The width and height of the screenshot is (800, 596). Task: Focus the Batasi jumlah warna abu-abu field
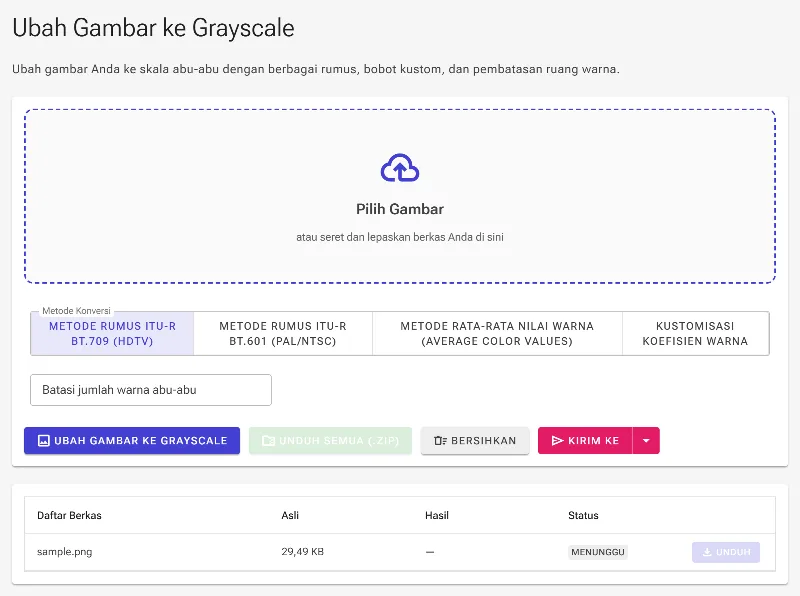pos(151,390)
